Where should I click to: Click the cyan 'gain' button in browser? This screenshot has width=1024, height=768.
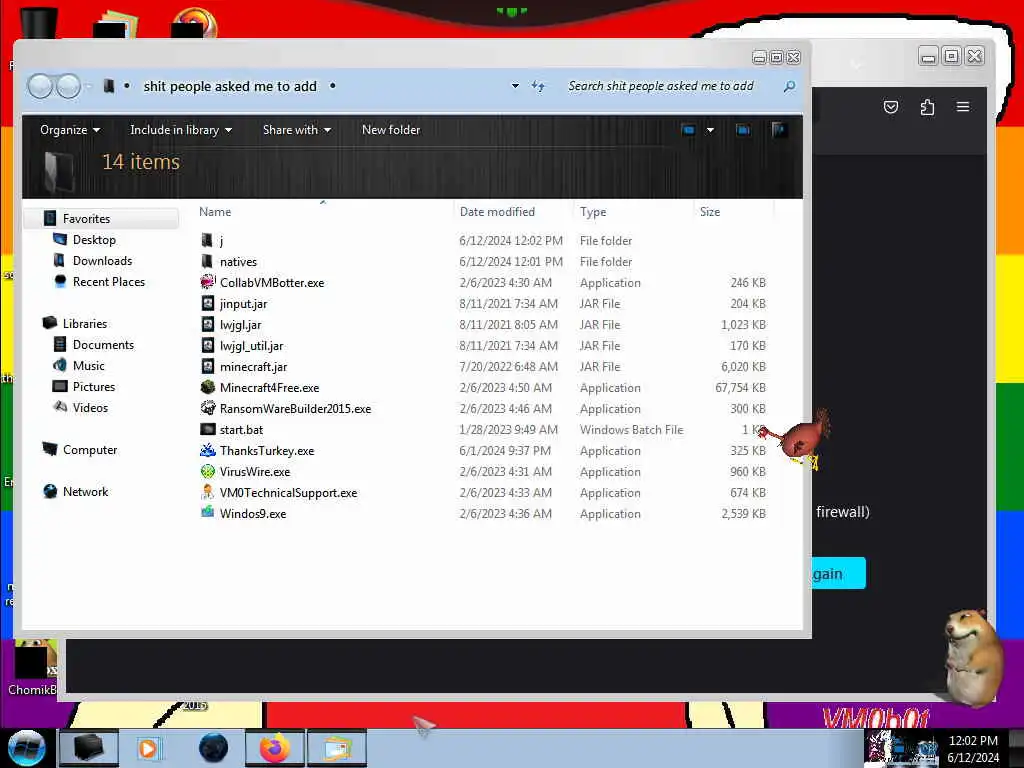(839, 573)
